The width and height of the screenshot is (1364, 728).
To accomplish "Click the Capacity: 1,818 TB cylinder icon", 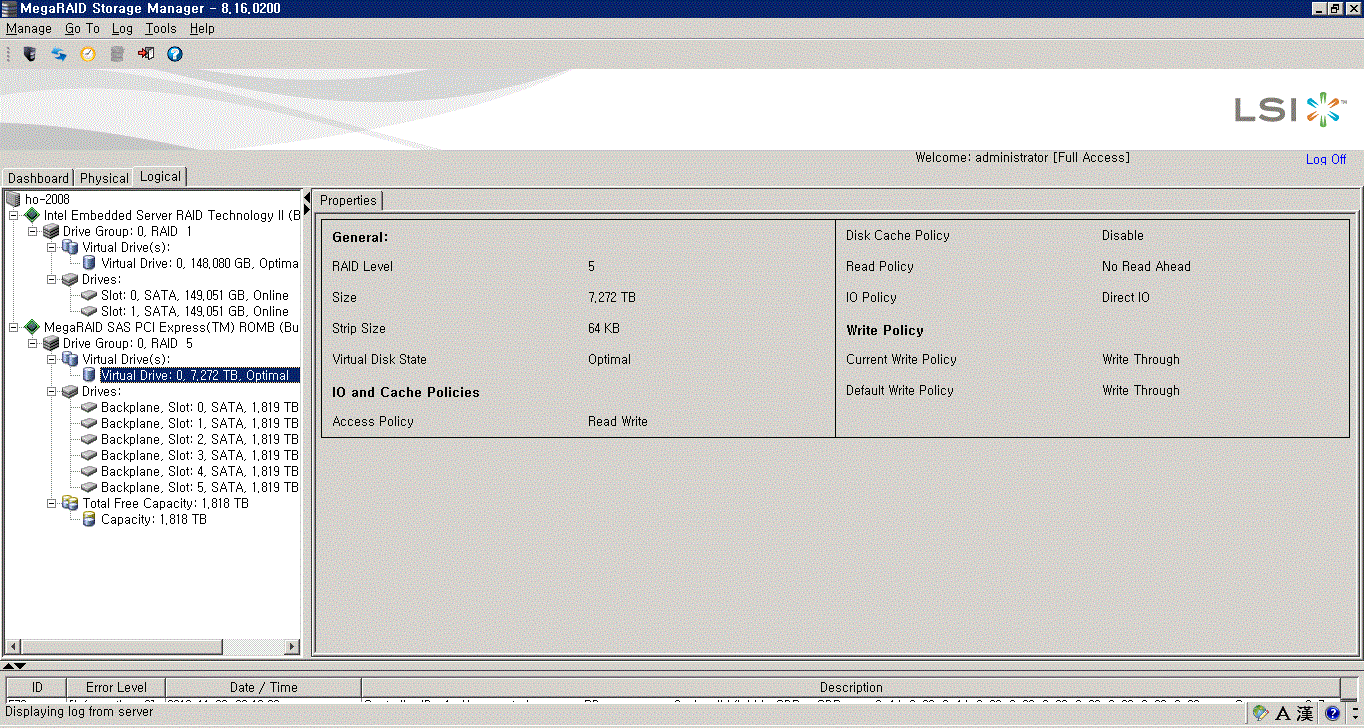I will (x=89, y=519).
